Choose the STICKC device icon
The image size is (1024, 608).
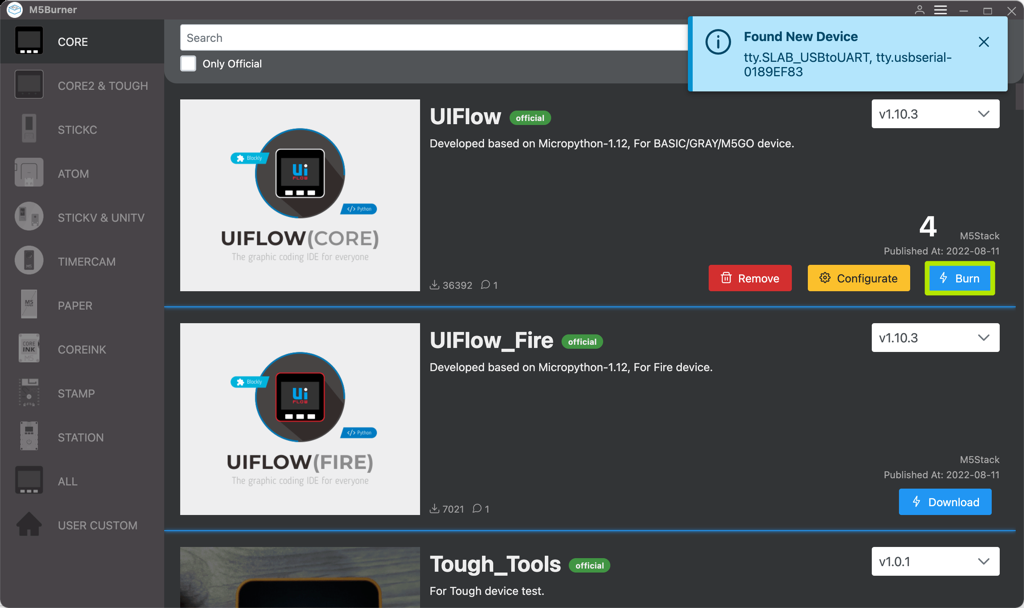29,129
